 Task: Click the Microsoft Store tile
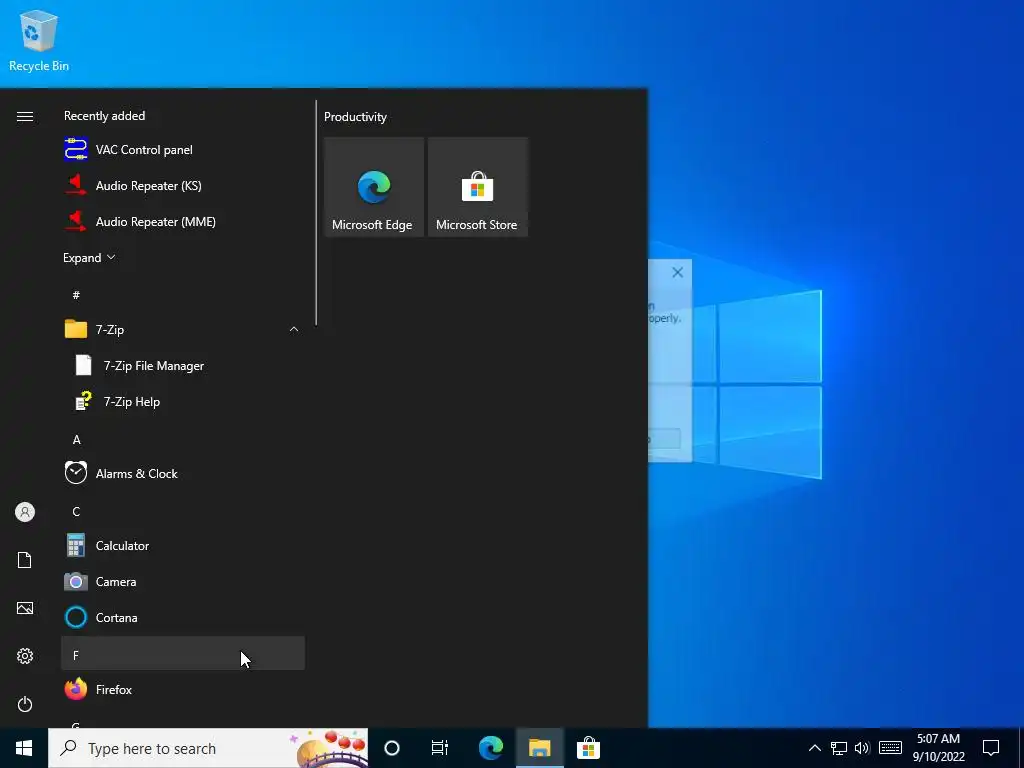click(477, 187)
